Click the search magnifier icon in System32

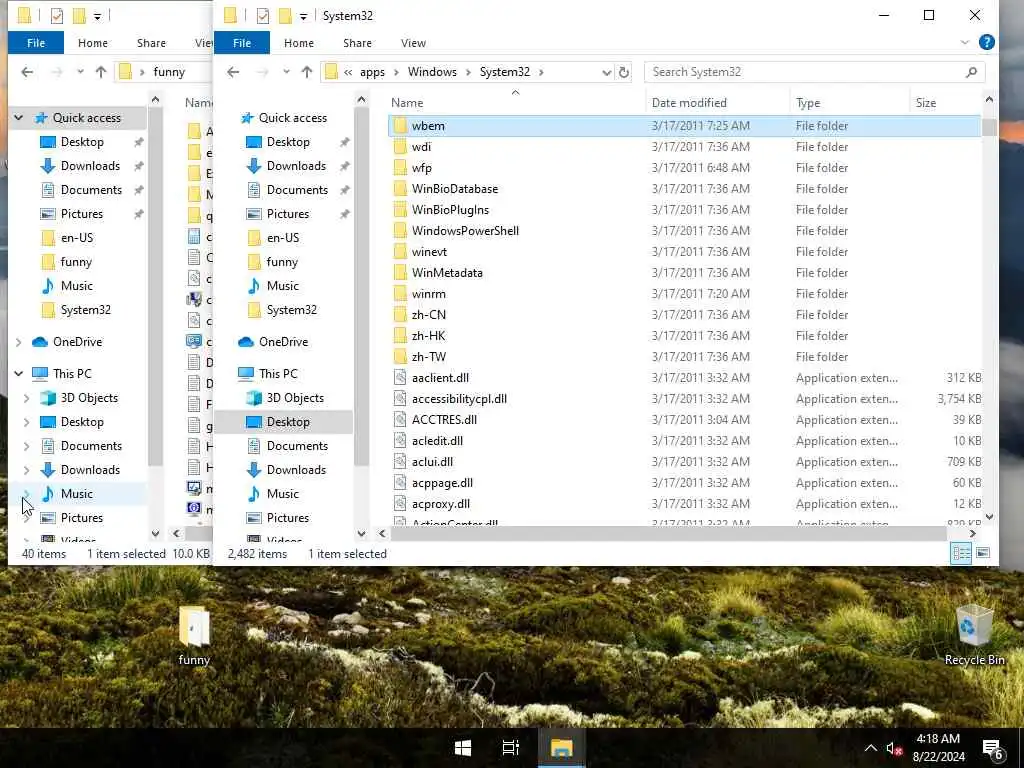tap(971, 72)
